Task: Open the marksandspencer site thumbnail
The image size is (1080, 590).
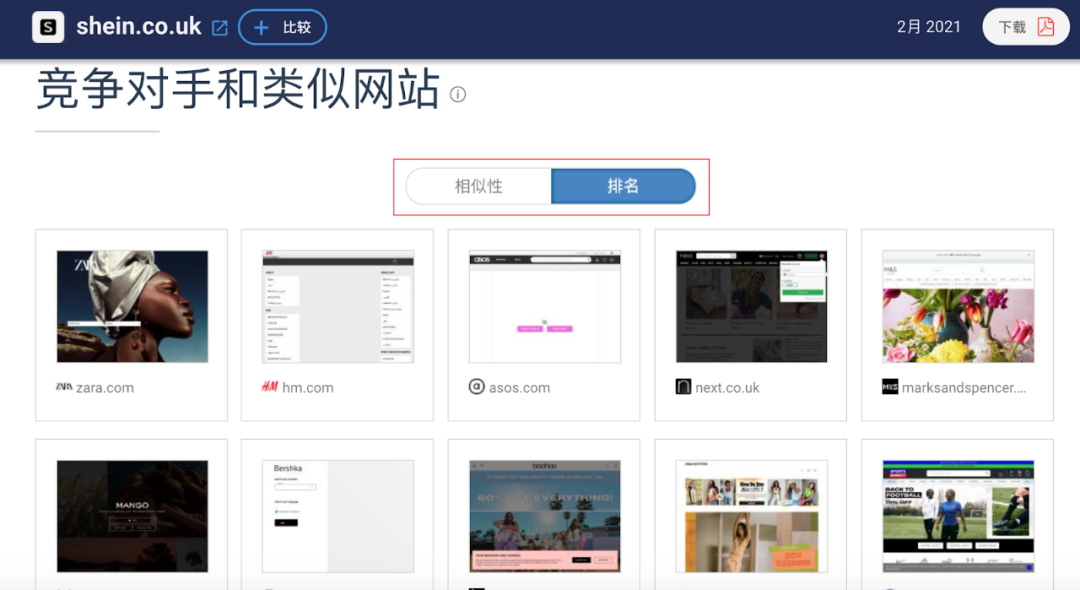Action: pos(958,306)
